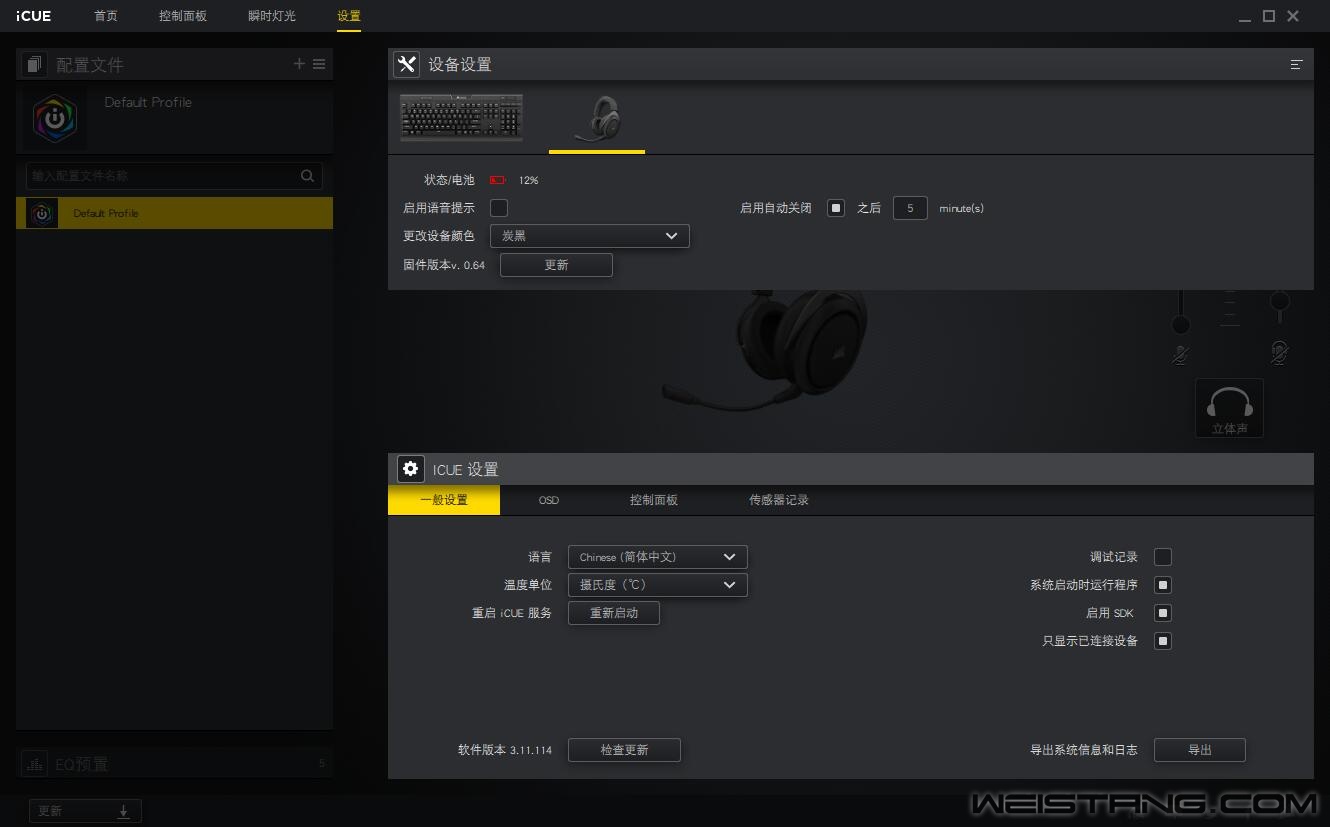
Task: Click the 12% battery level text
Action: [x=528, y=180]
